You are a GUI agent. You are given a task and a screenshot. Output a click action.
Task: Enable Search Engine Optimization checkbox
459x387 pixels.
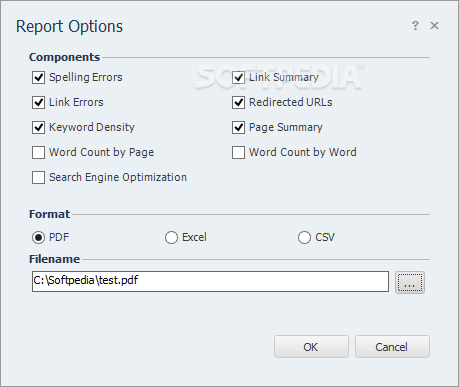pyautogui.click(x=38, y=177)
